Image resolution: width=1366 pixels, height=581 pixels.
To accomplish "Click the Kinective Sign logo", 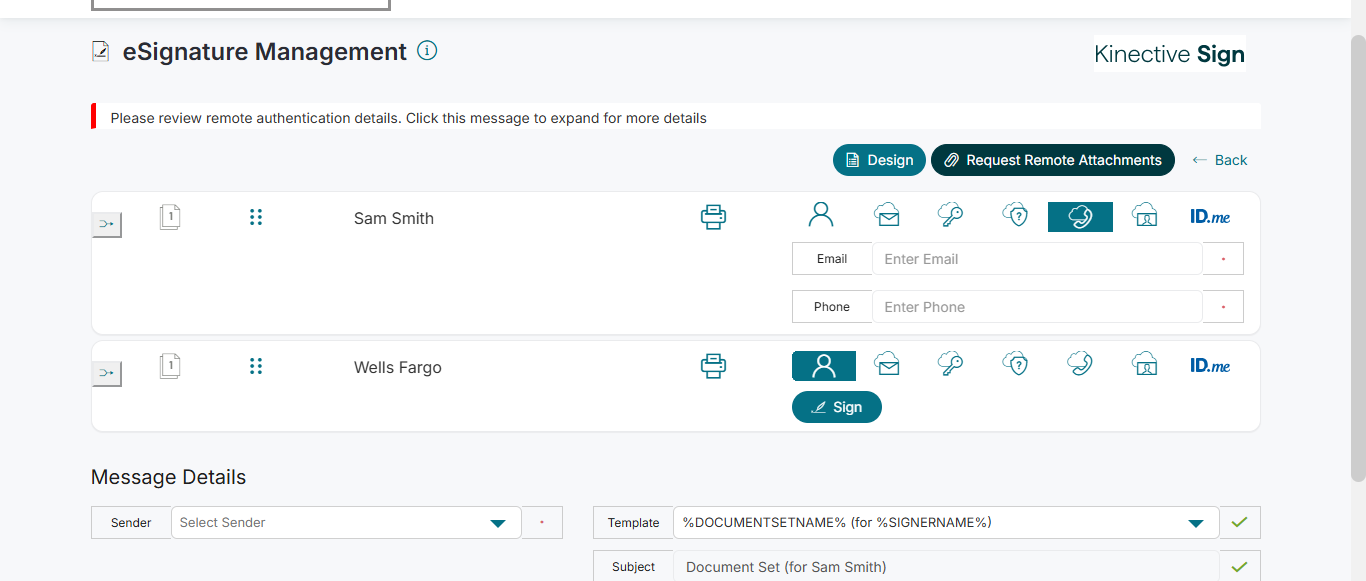I will coord(1170,54).
